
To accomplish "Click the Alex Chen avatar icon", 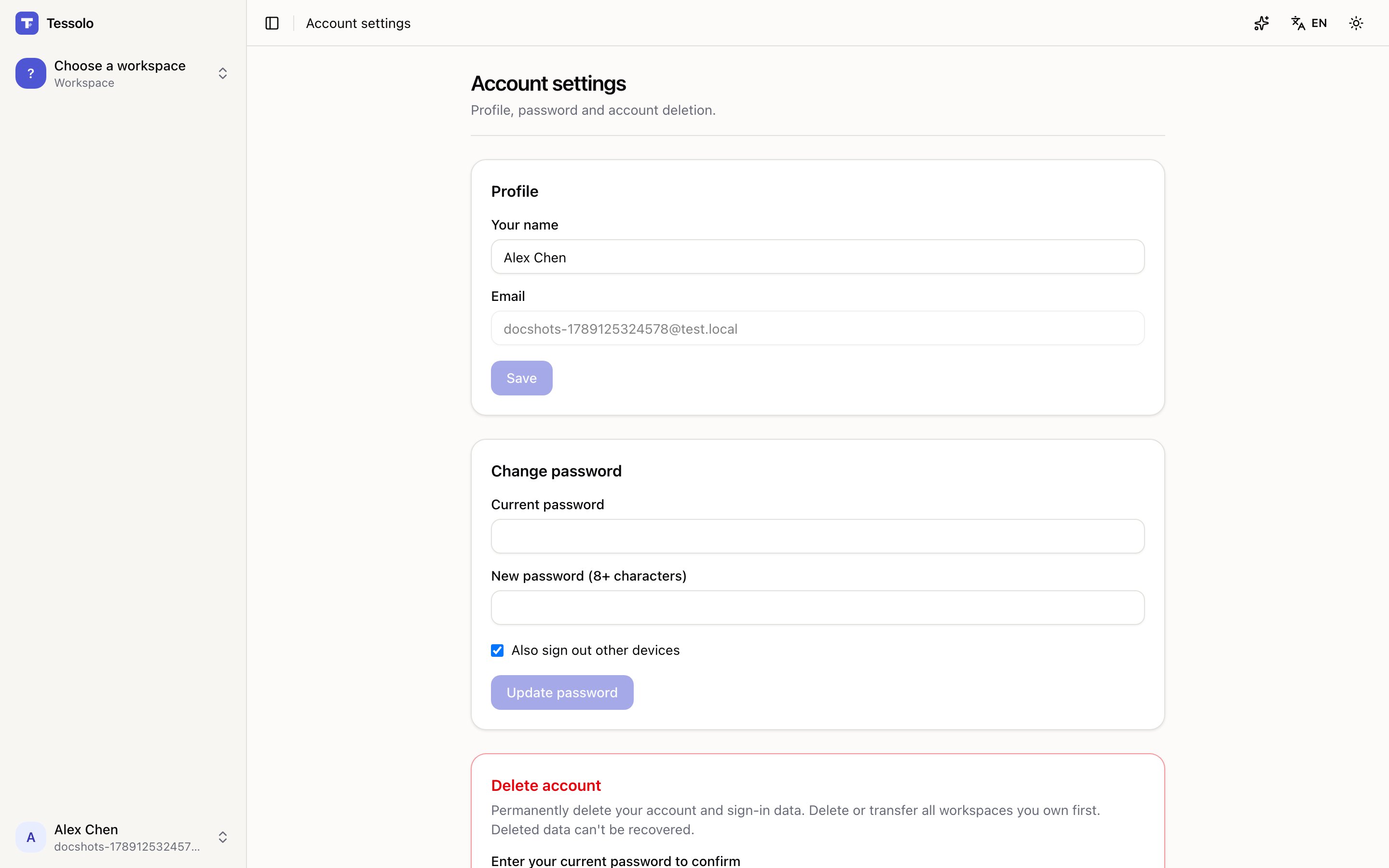I will tap(31, 837).
